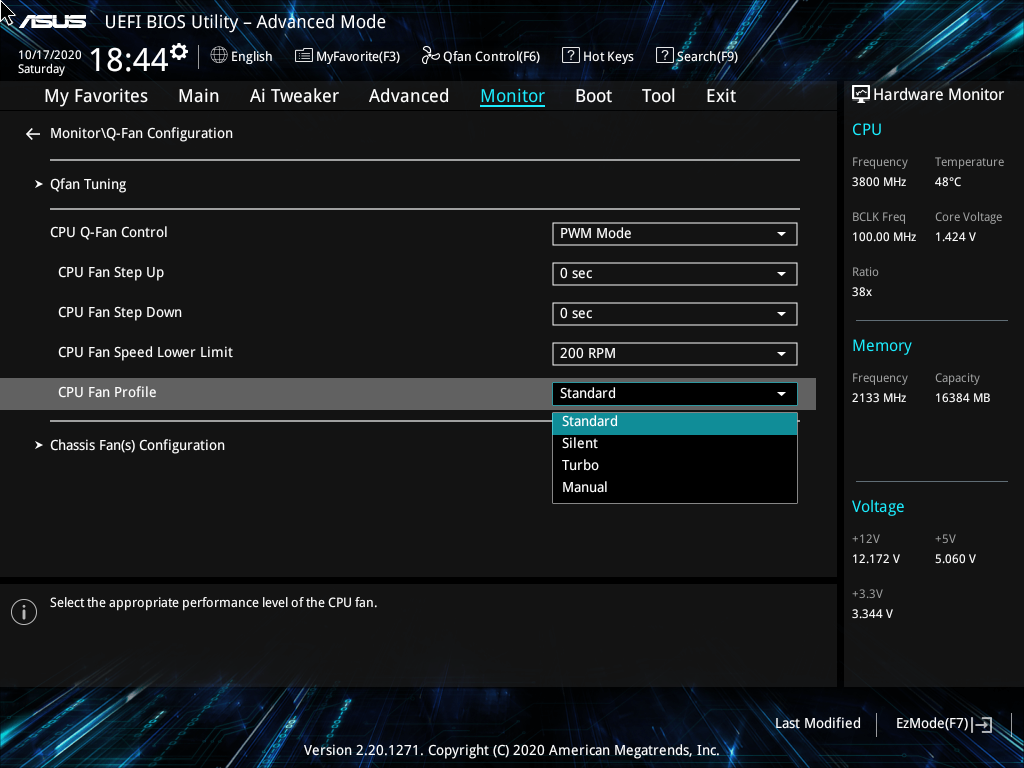Click the CPU Fan Profile row label
The image size is (1024, 768).
(x=107, y=392)
